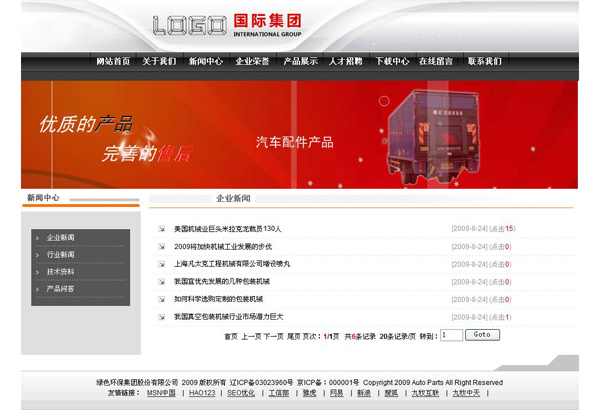Click the arrow icon next to 产品问答 sidebar item
This screenshot has width=600, height=410.
click(x=38, y=289)
